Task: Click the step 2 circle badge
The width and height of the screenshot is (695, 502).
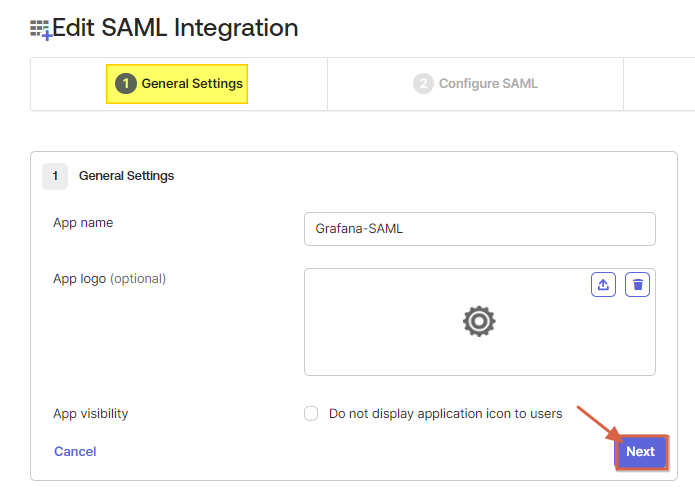Action: pyautogui.click(x=423, y=84)
